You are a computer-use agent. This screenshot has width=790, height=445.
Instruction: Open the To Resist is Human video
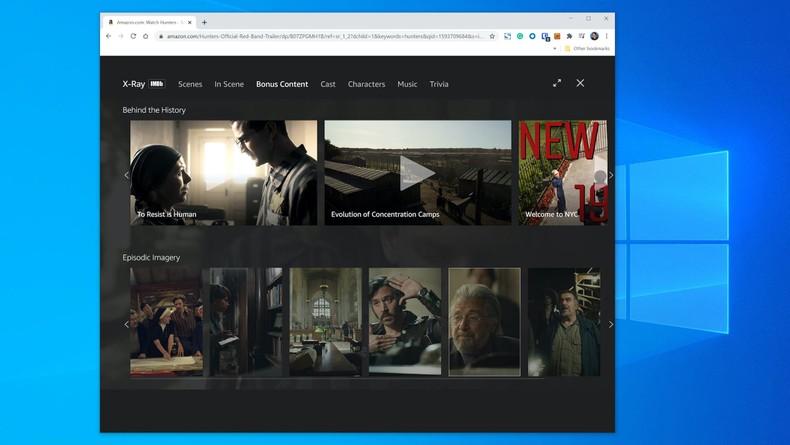point(223,172)
